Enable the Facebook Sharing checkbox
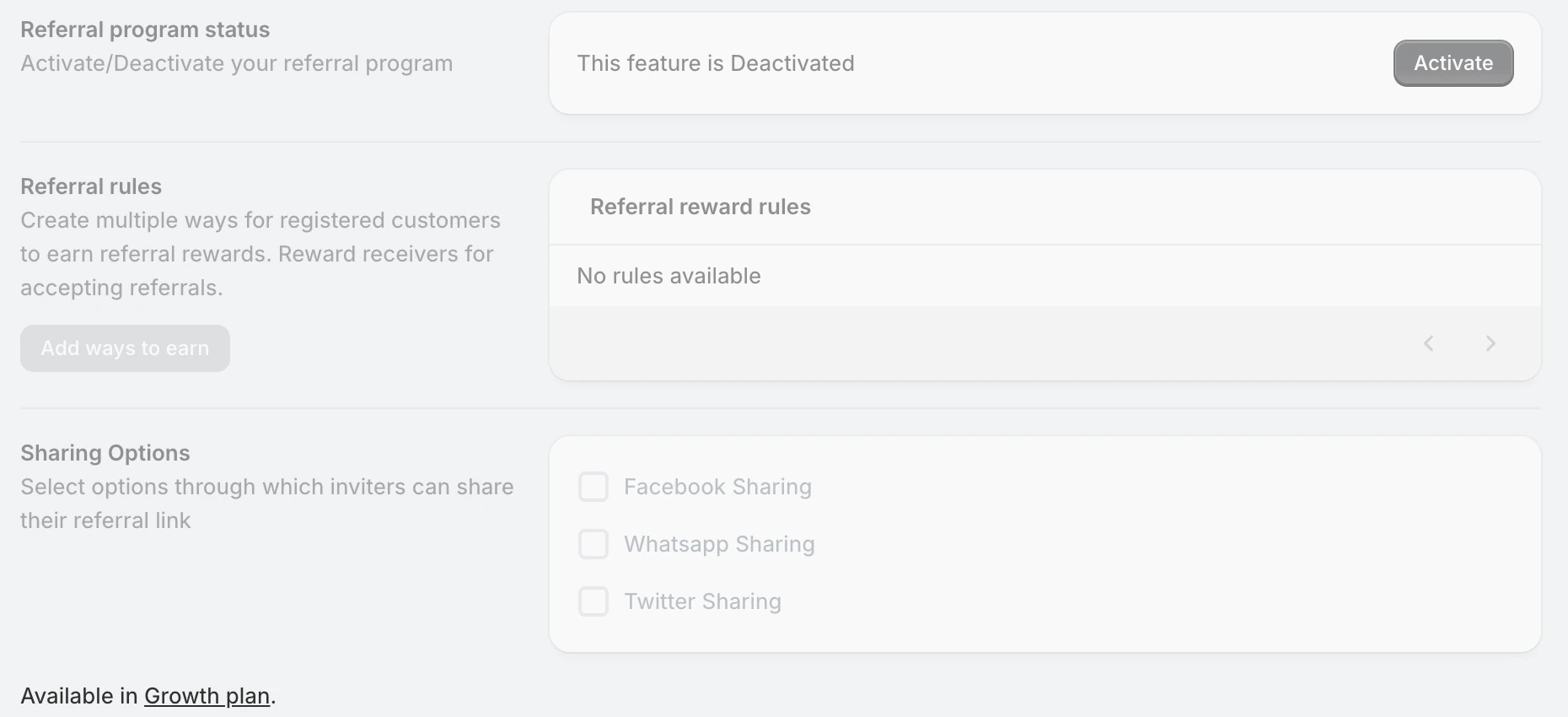The width and height of the screenshot is (1568, 717). tap(593, 487)
